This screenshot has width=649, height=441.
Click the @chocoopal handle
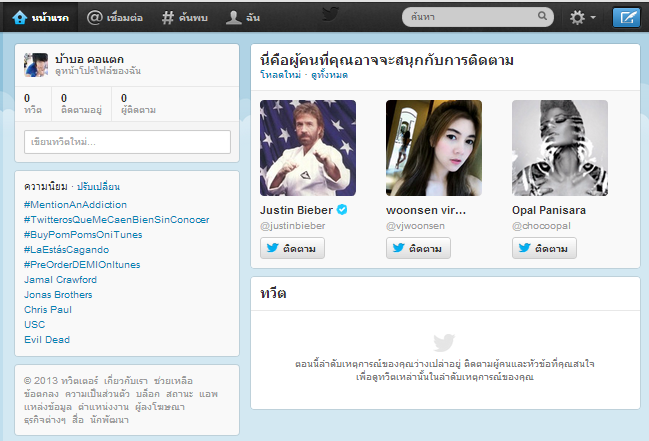pos(541,226)
